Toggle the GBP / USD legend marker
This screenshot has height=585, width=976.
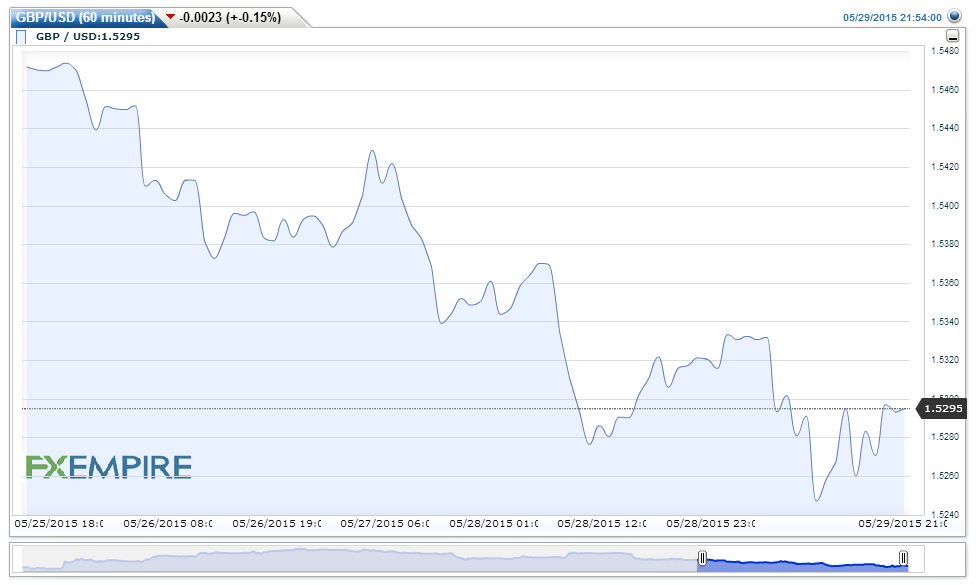(21, 37)
